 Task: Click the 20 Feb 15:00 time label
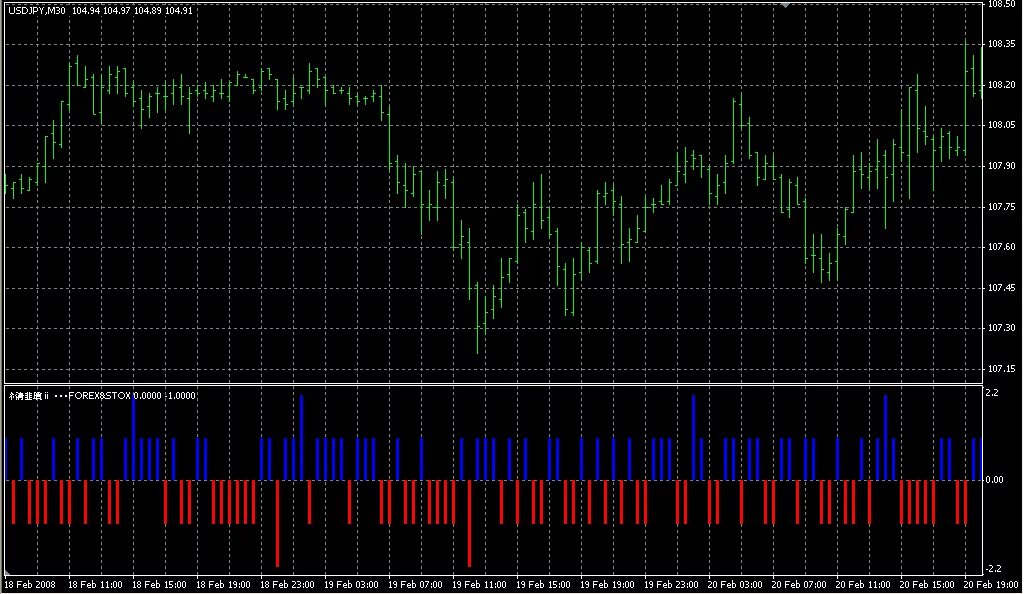click(927, 585)
